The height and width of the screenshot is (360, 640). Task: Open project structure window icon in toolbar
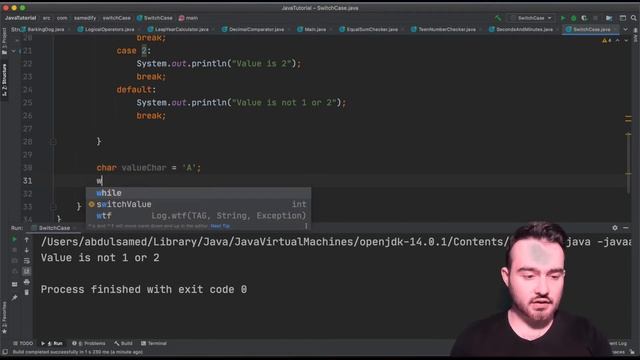[622, 18]
